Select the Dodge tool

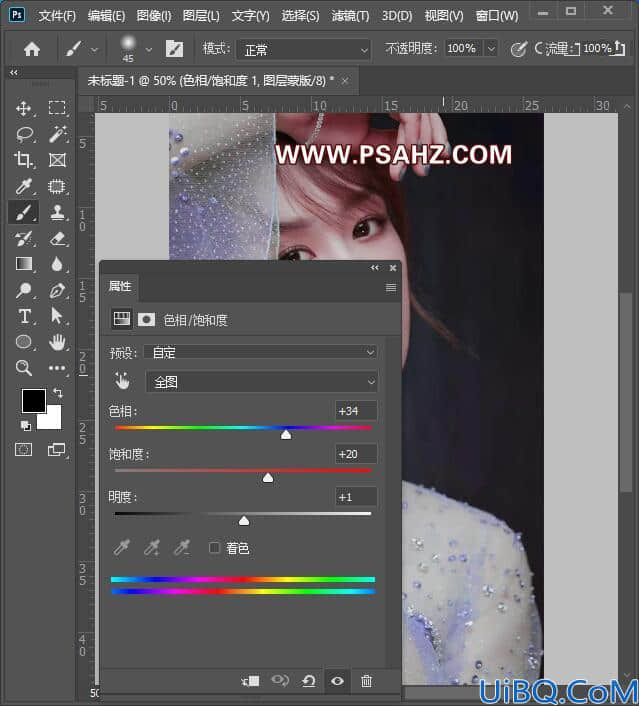(x=23, y=290)
